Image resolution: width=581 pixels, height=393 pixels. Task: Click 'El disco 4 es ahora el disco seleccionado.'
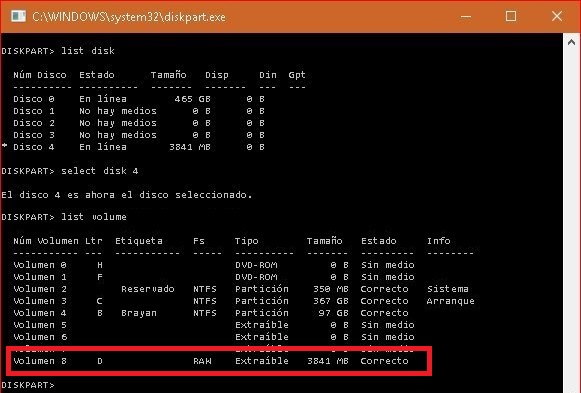point(127,195)
